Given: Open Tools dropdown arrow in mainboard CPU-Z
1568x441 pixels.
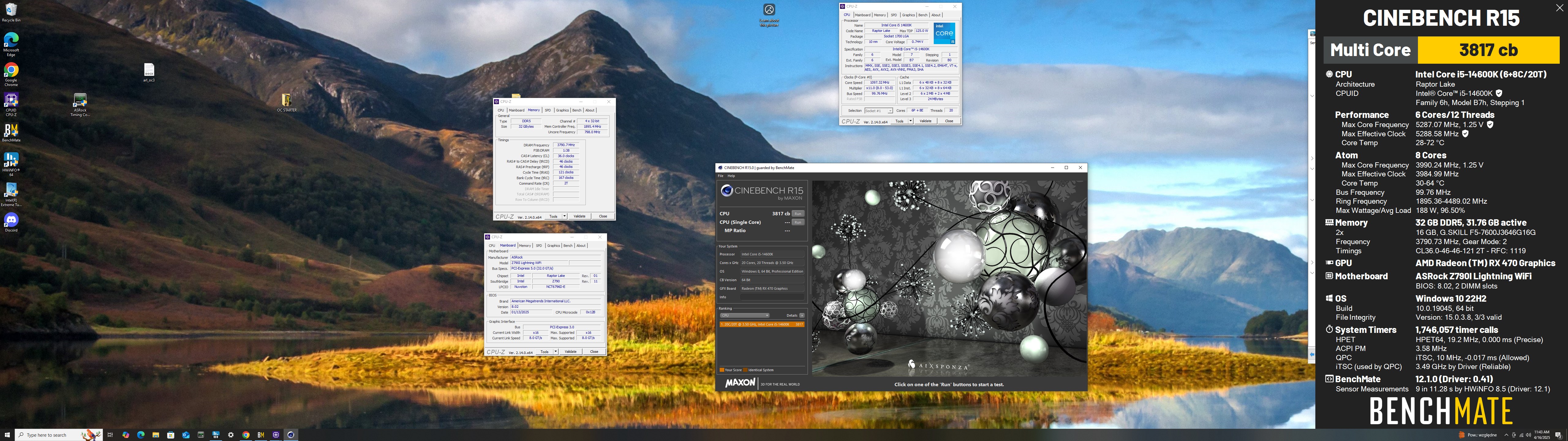Looking at the screenshot, I should coord(556,352).
